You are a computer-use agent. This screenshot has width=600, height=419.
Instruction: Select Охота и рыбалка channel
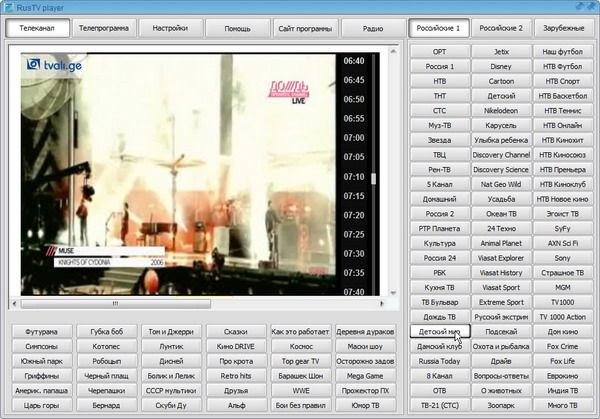[x=501, y=347]
